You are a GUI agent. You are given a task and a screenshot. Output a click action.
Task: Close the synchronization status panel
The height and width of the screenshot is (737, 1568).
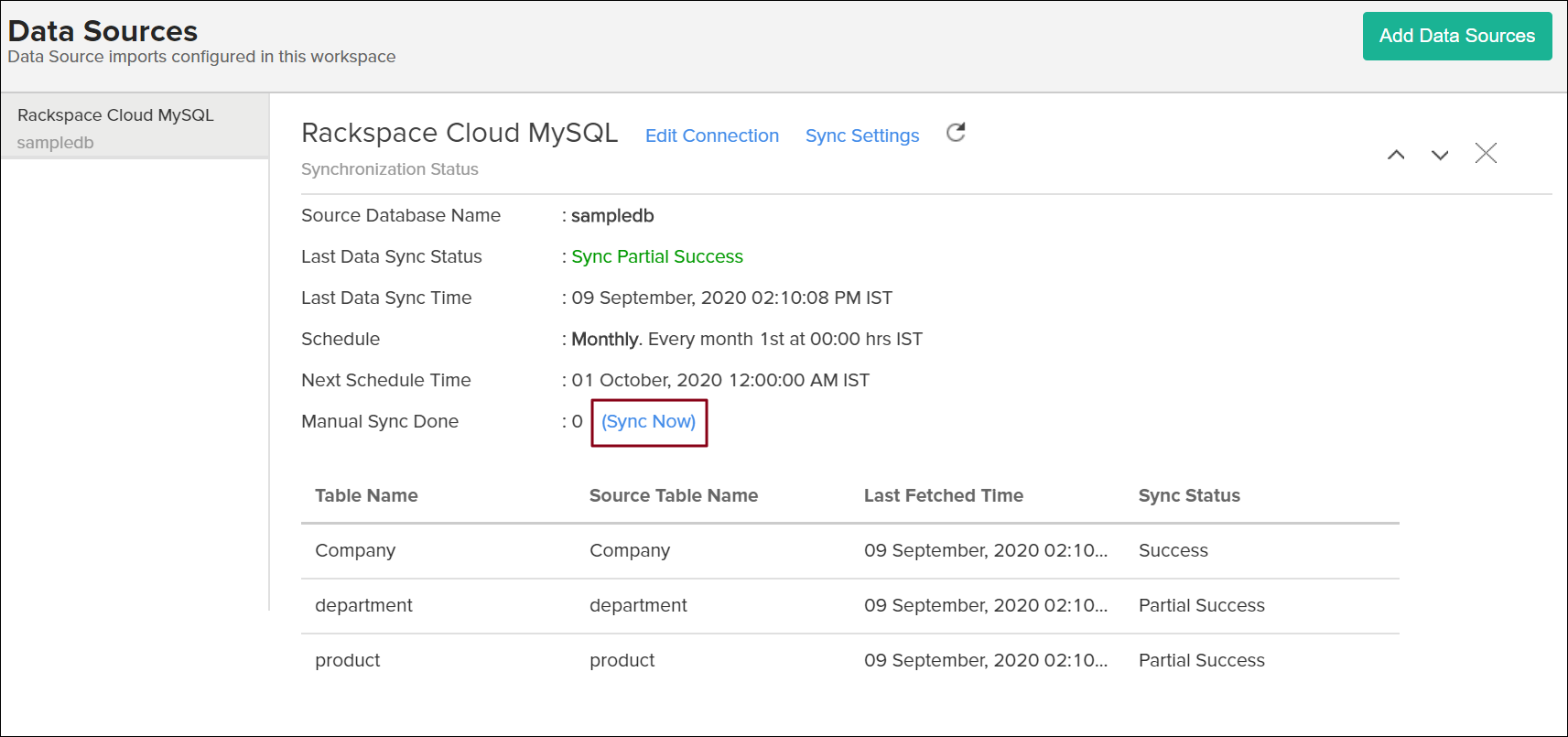click(x=1485, y=153)
